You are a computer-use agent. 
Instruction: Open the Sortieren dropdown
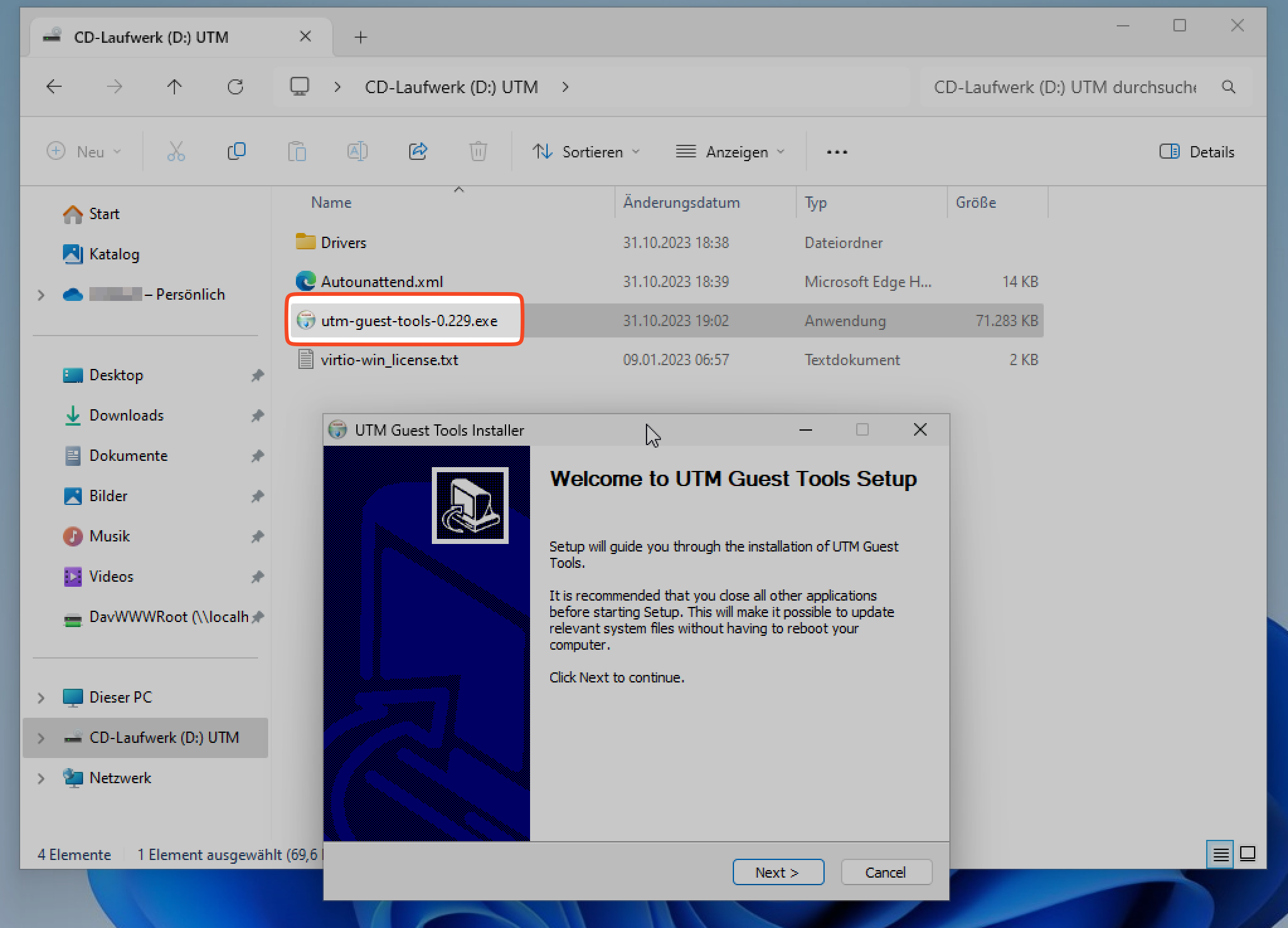pos(586,152)
